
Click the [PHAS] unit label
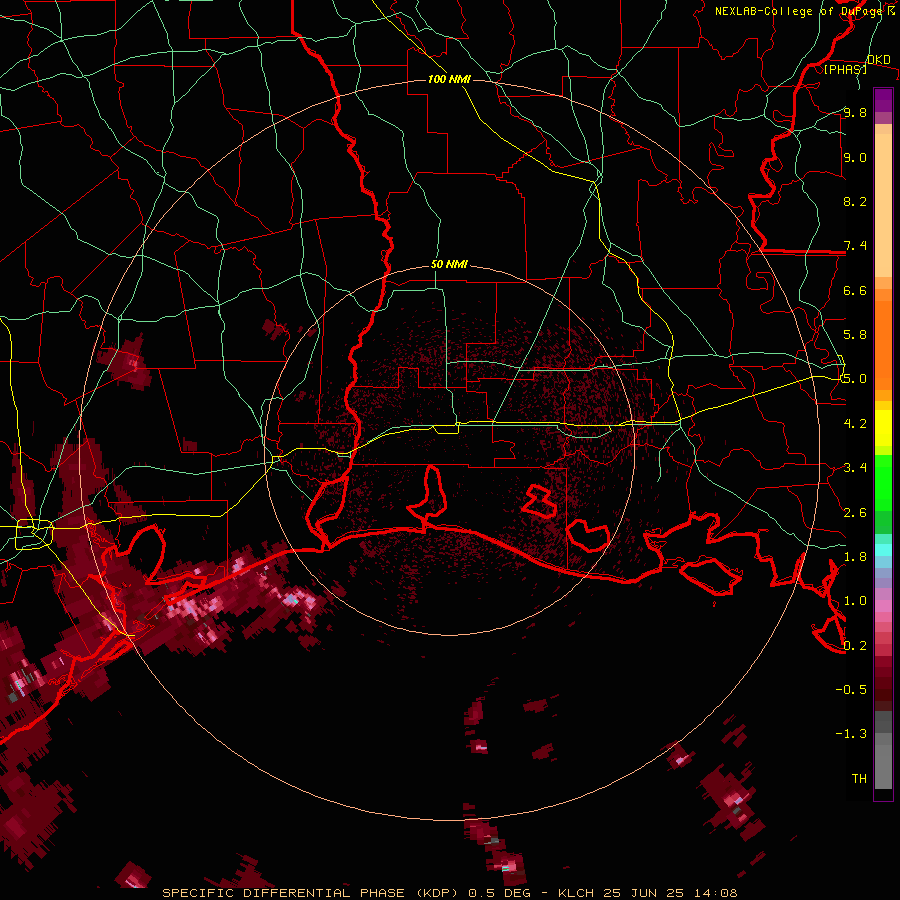pos(845,69)
